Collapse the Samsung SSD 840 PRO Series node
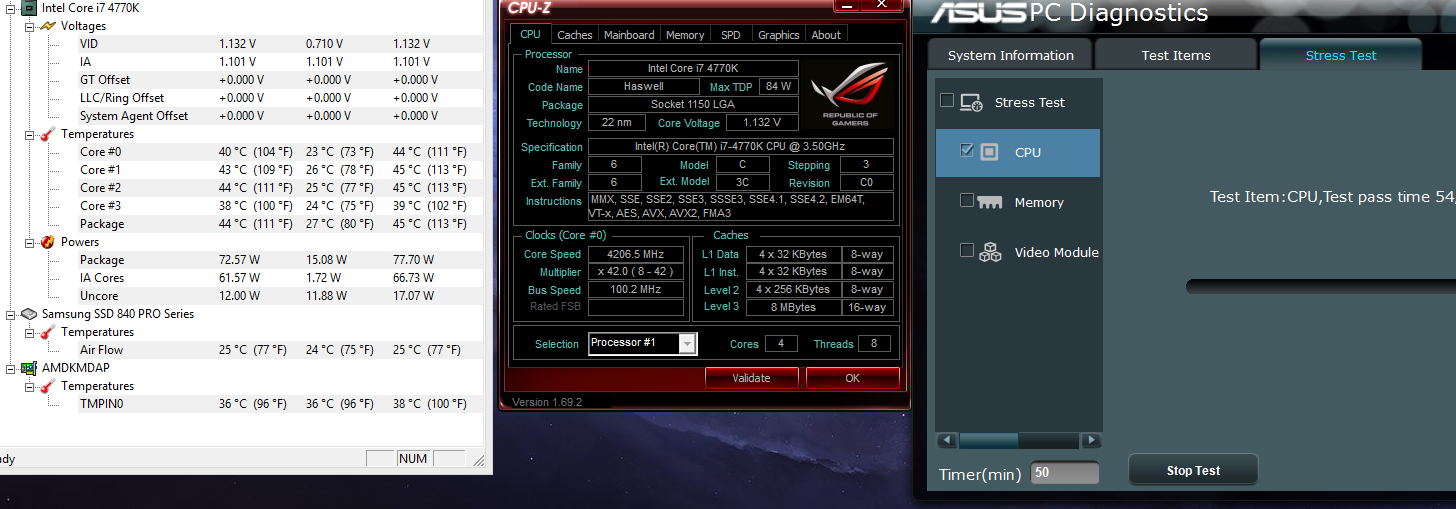 coord(11,314)
